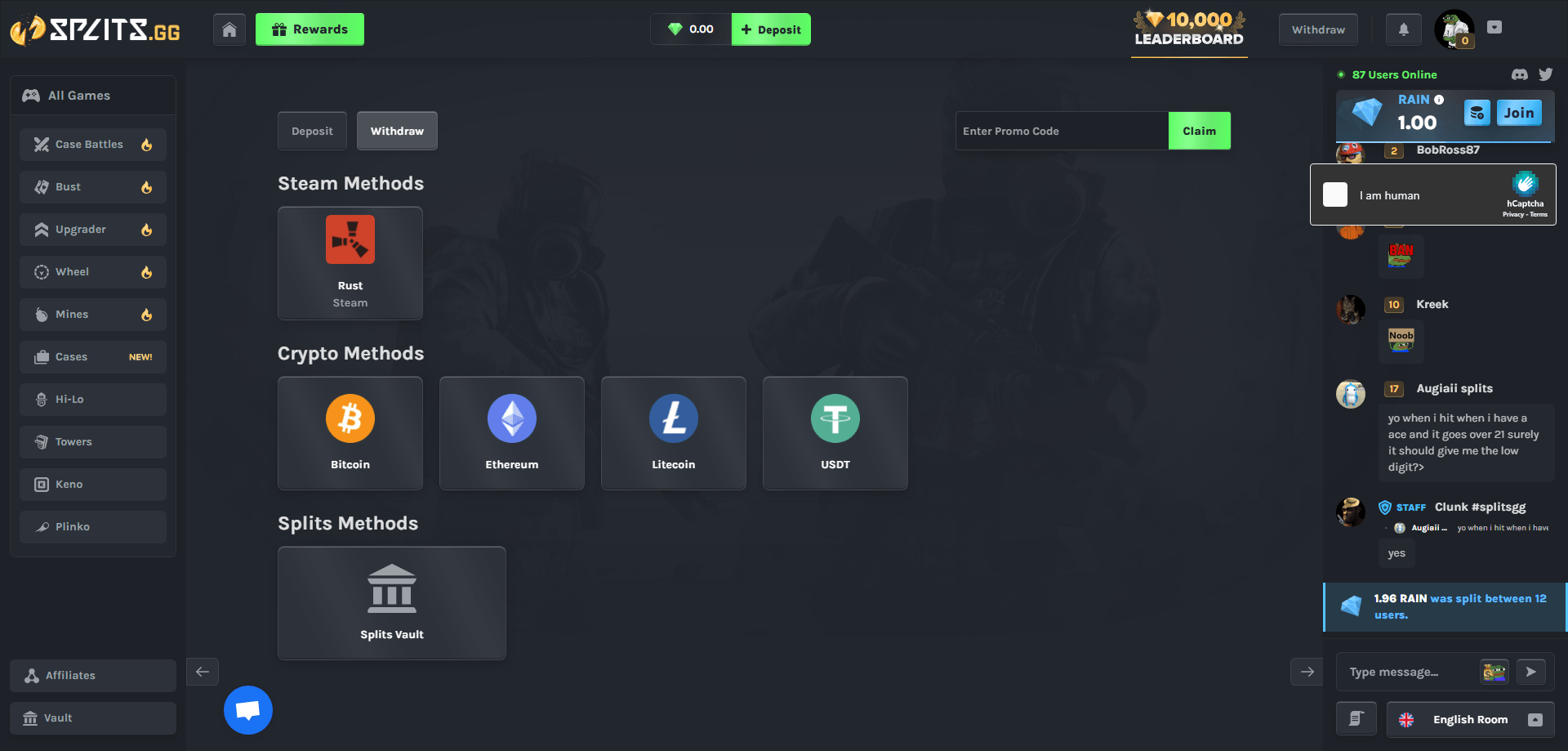Select the Rust Steam method
Image resolution: width=1568 pixels, height=751 pixels.
(350, 263)
